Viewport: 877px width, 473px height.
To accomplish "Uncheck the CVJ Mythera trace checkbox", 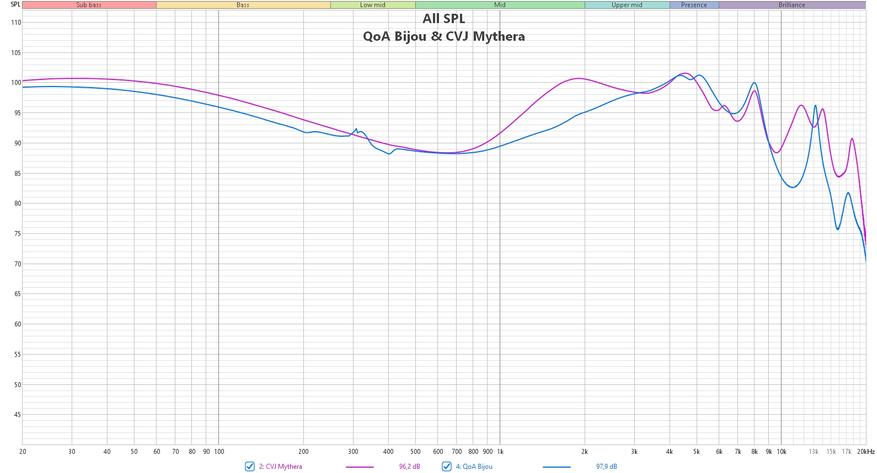I will [249, 466].
